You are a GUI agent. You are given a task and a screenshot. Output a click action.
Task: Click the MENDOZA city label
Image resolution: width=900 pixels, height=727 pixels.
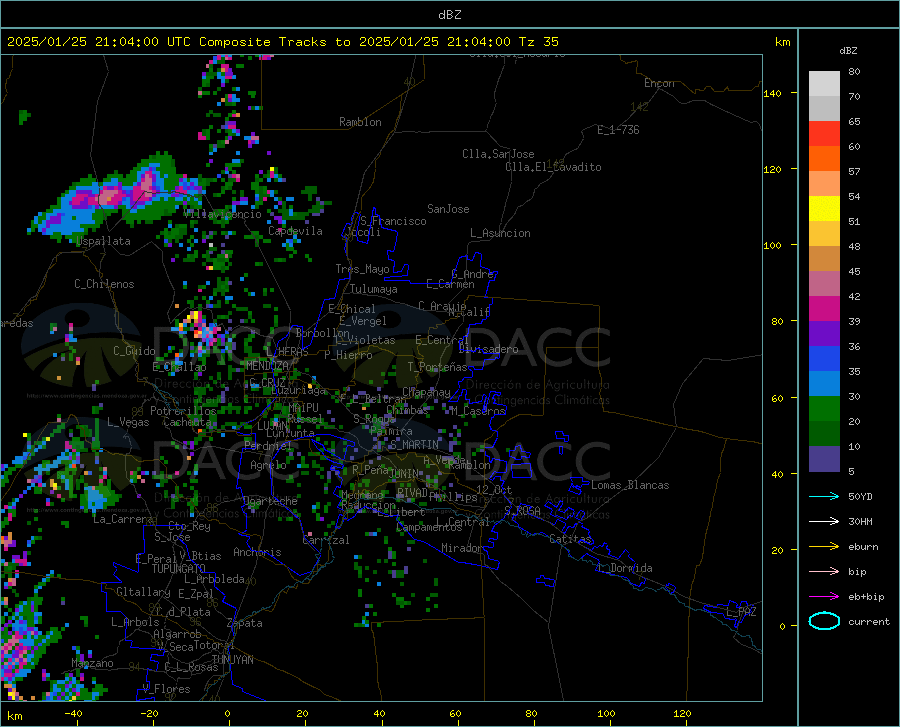coord(267,365)
